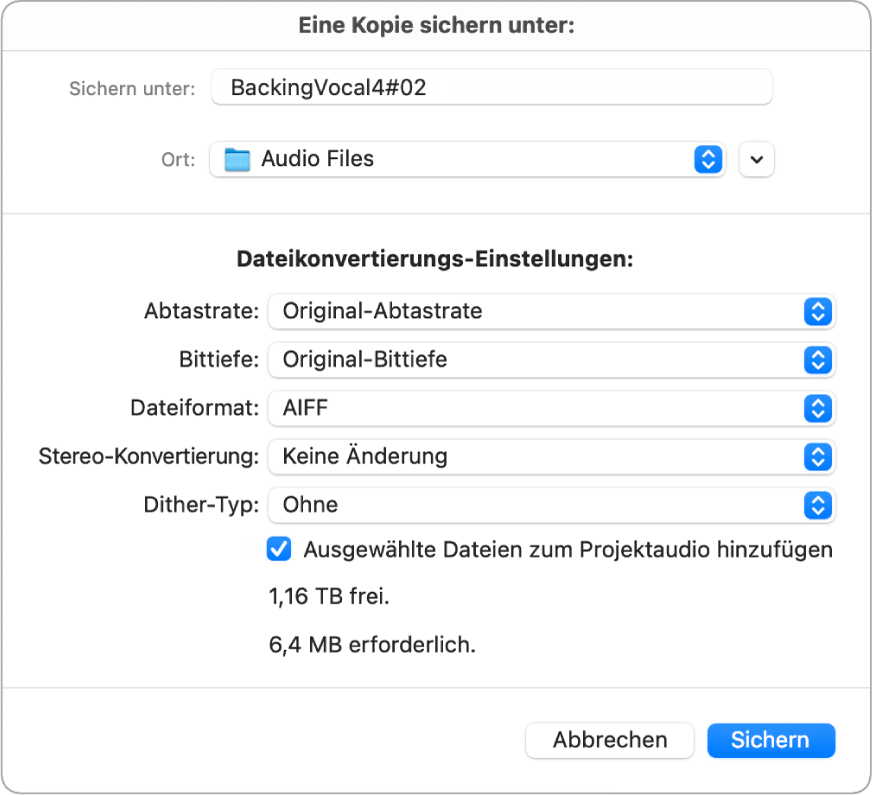
Task: Click the Ort popup's blue chevron icon
Action: click(708, 158)
